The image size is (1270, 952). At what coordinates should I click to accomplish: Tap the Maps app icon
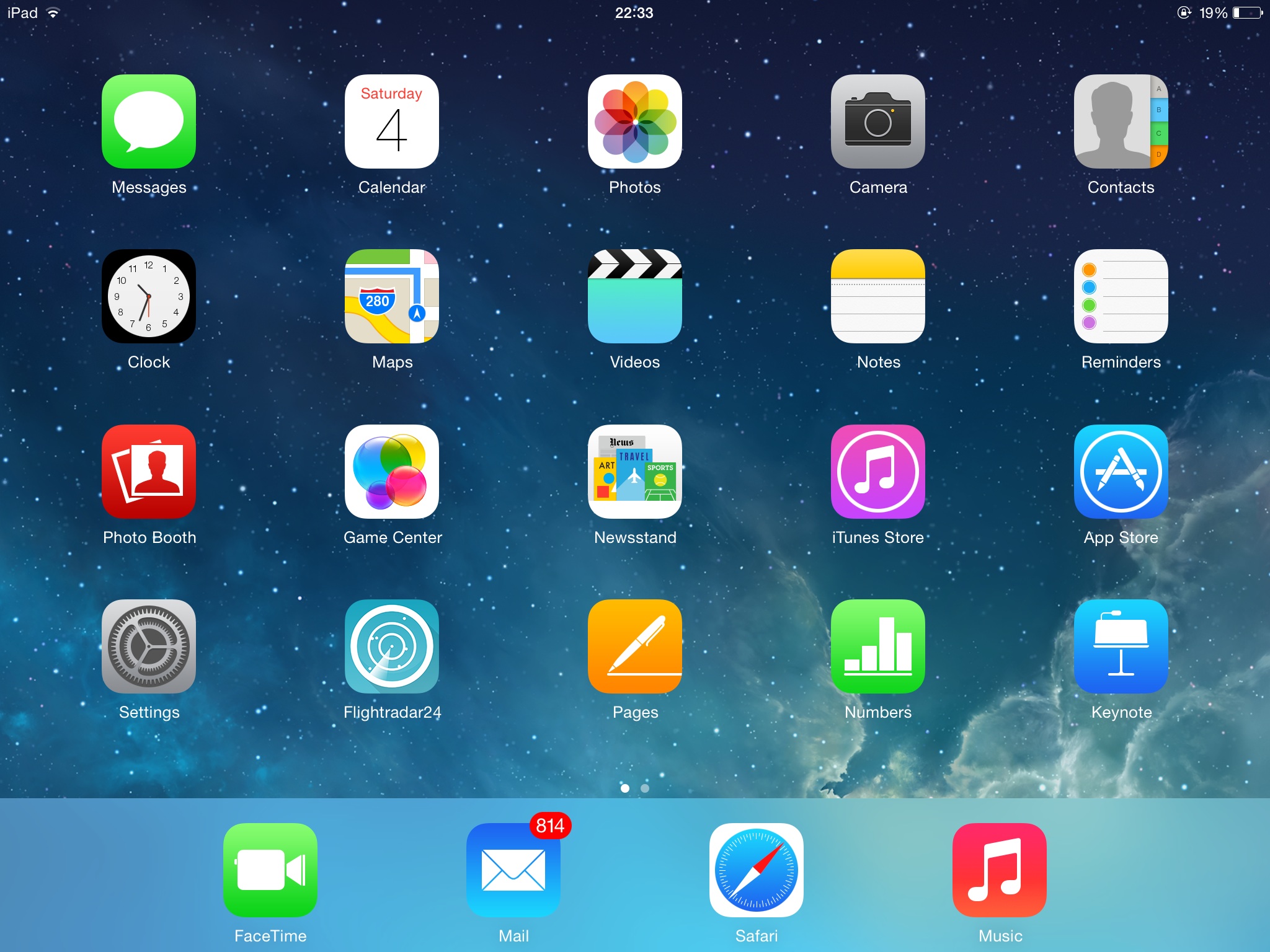pos(392,296)
